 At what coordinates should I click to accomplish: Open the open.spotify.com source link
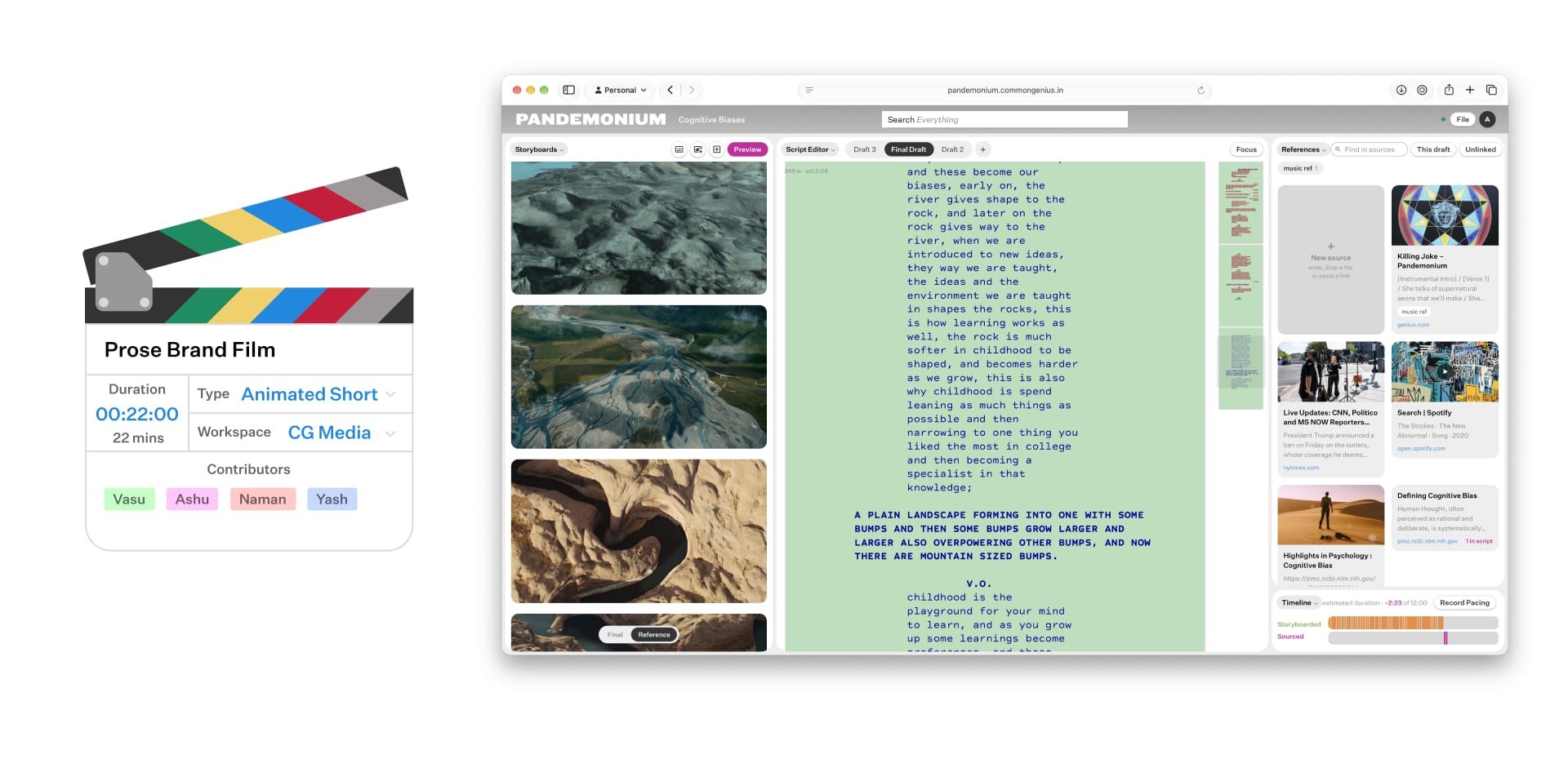[x=1421, y=448]
